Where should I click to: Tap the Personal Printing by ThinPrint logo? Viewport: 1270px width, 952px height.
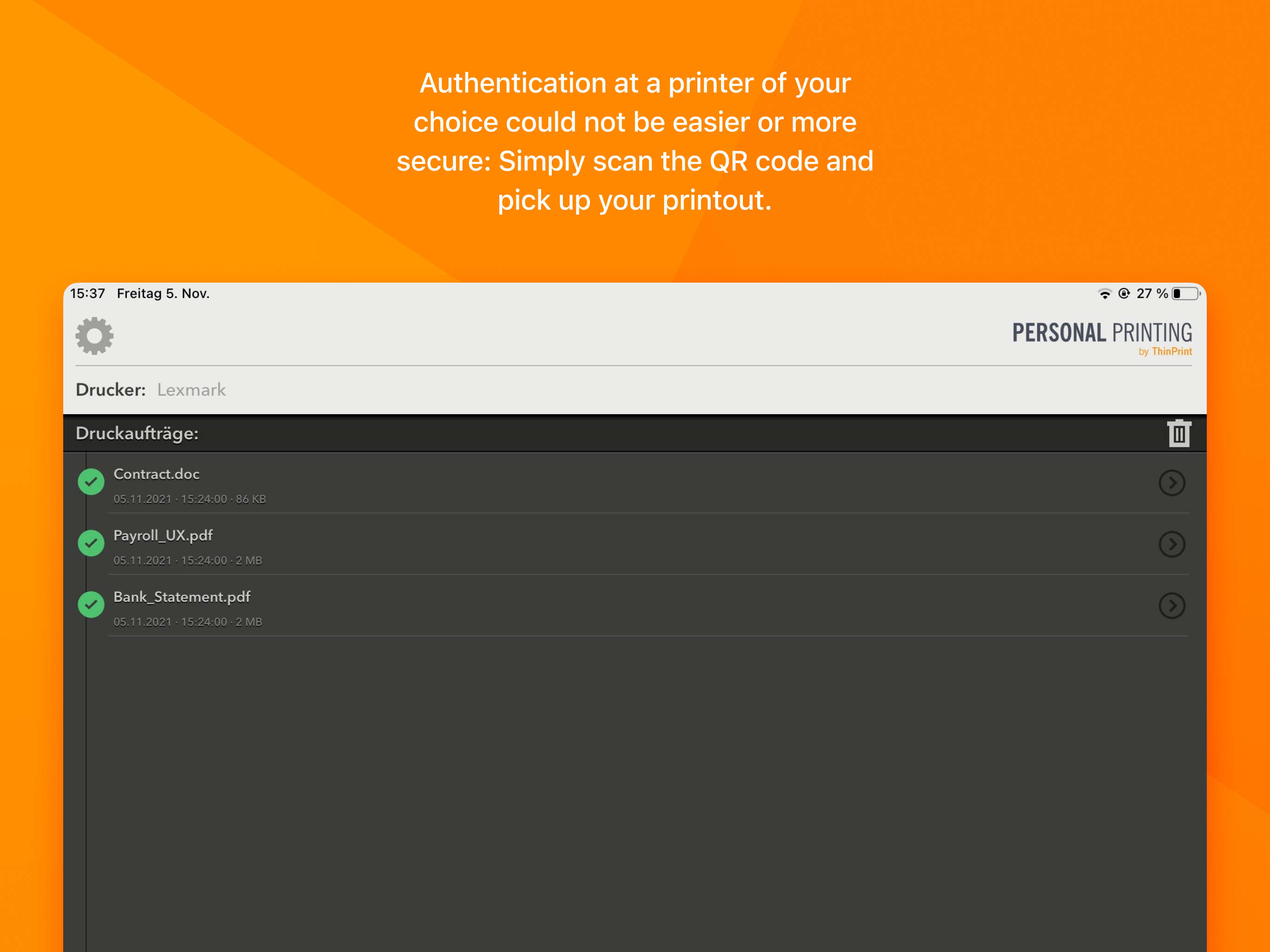click(x=1102, y=339)
